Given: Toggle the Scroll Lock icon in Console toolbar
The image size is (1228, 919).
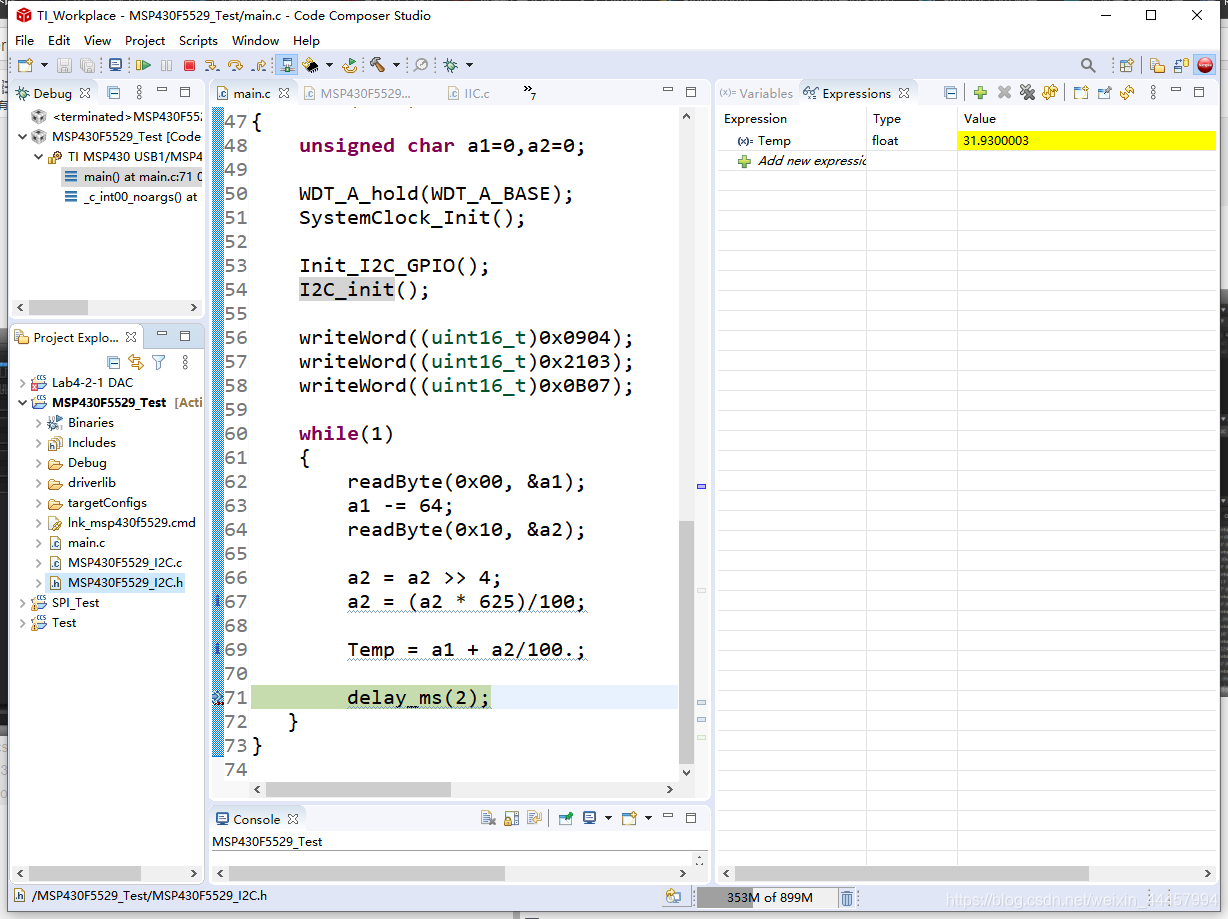Looking at the screenshot, I should [510, 818].
